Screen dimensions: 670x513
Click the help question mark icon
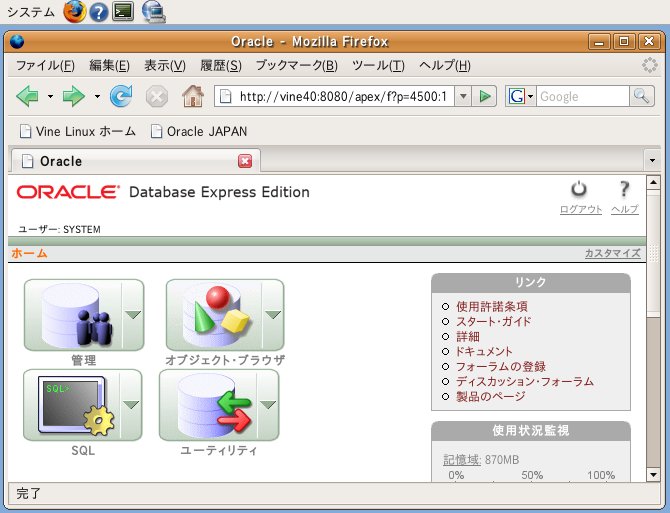(x=624, y=189)
